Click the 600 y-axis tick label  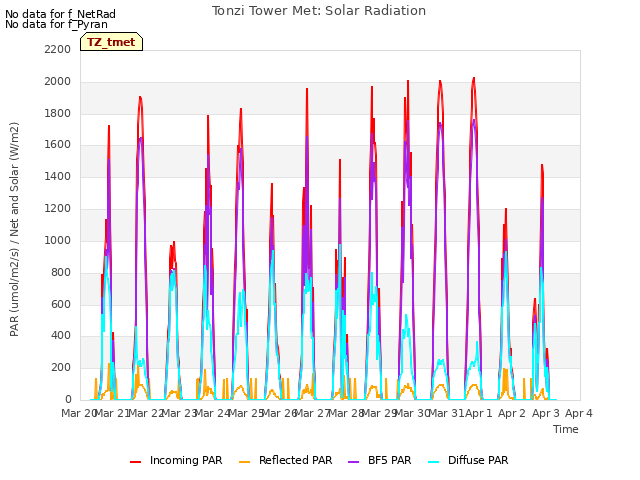61,304
